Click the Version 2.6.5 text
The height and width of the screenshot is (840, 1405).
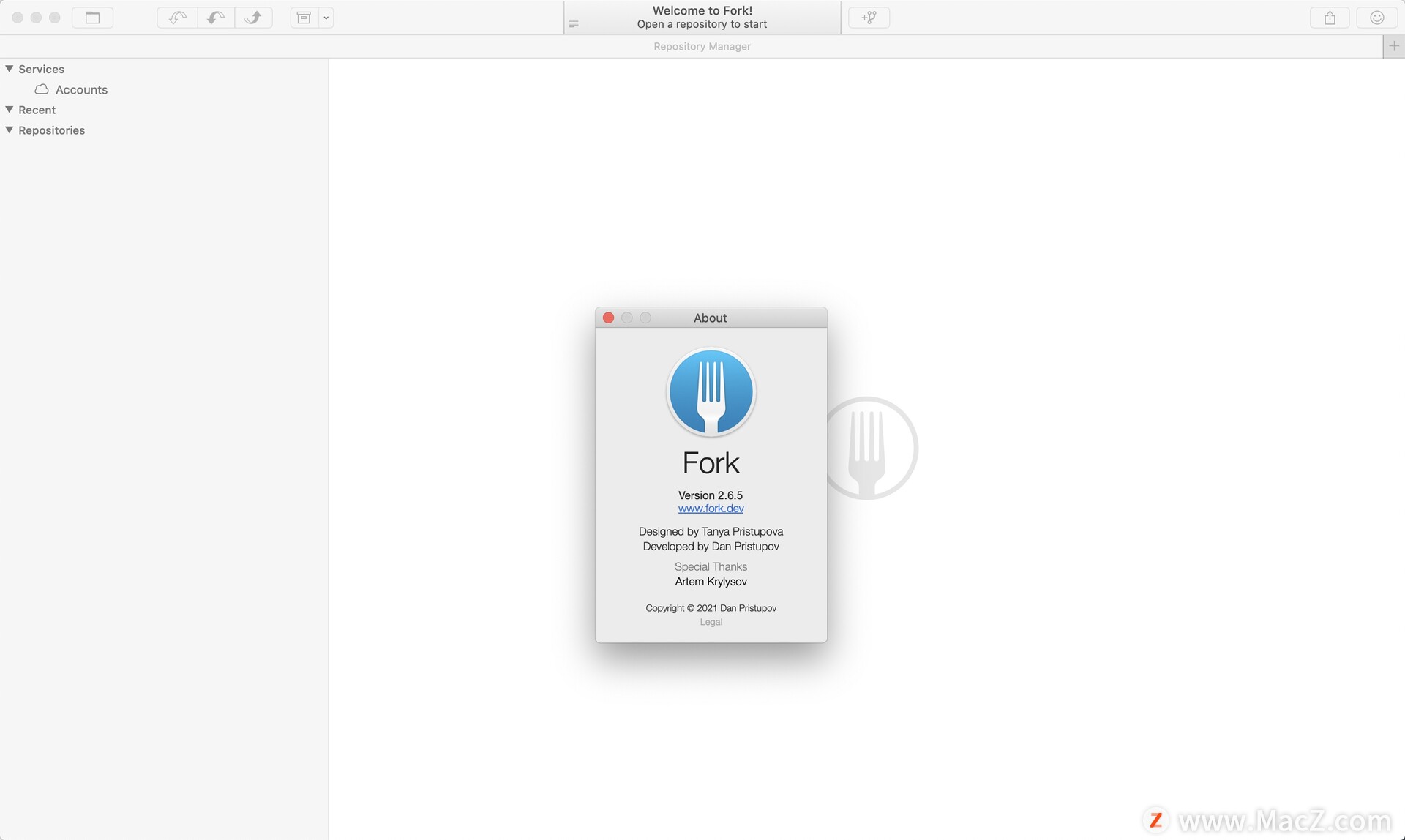pyautogui.click(x=711, y=495)
